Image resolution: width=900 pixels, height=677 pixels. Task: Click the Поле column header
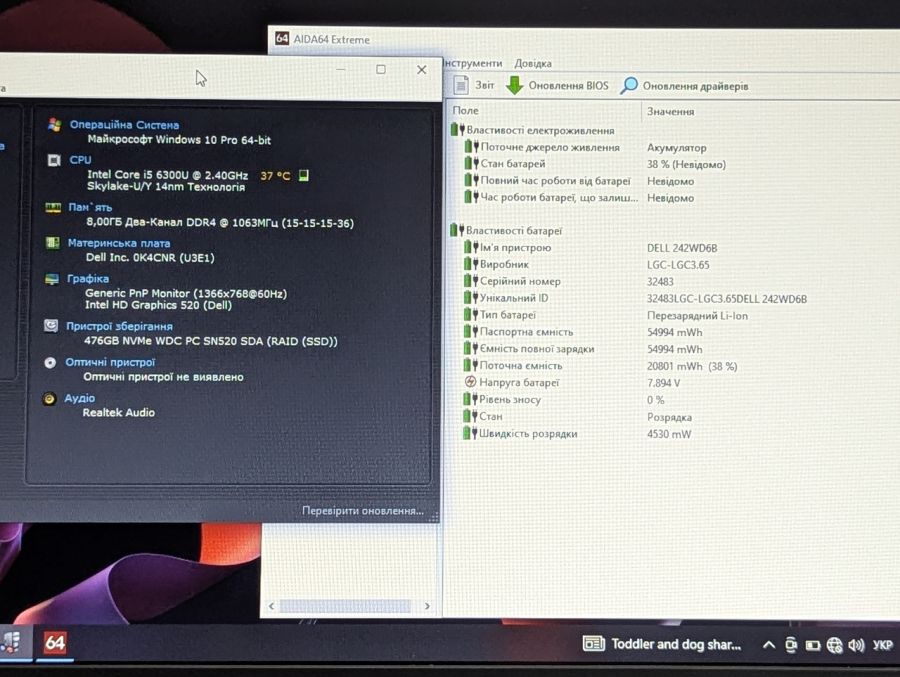[465, 110]
